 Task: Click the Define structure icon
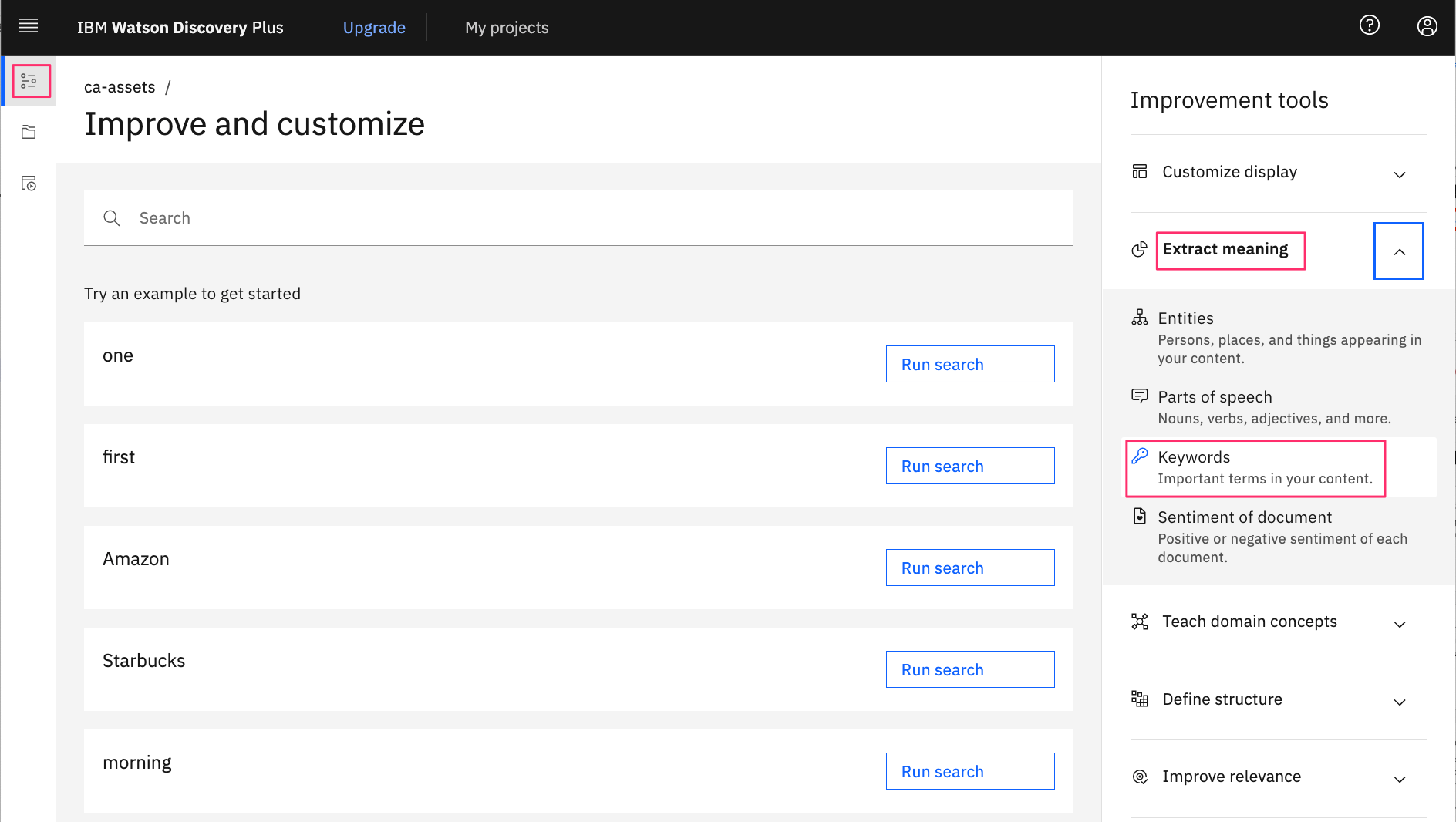tap(1140, 699)
